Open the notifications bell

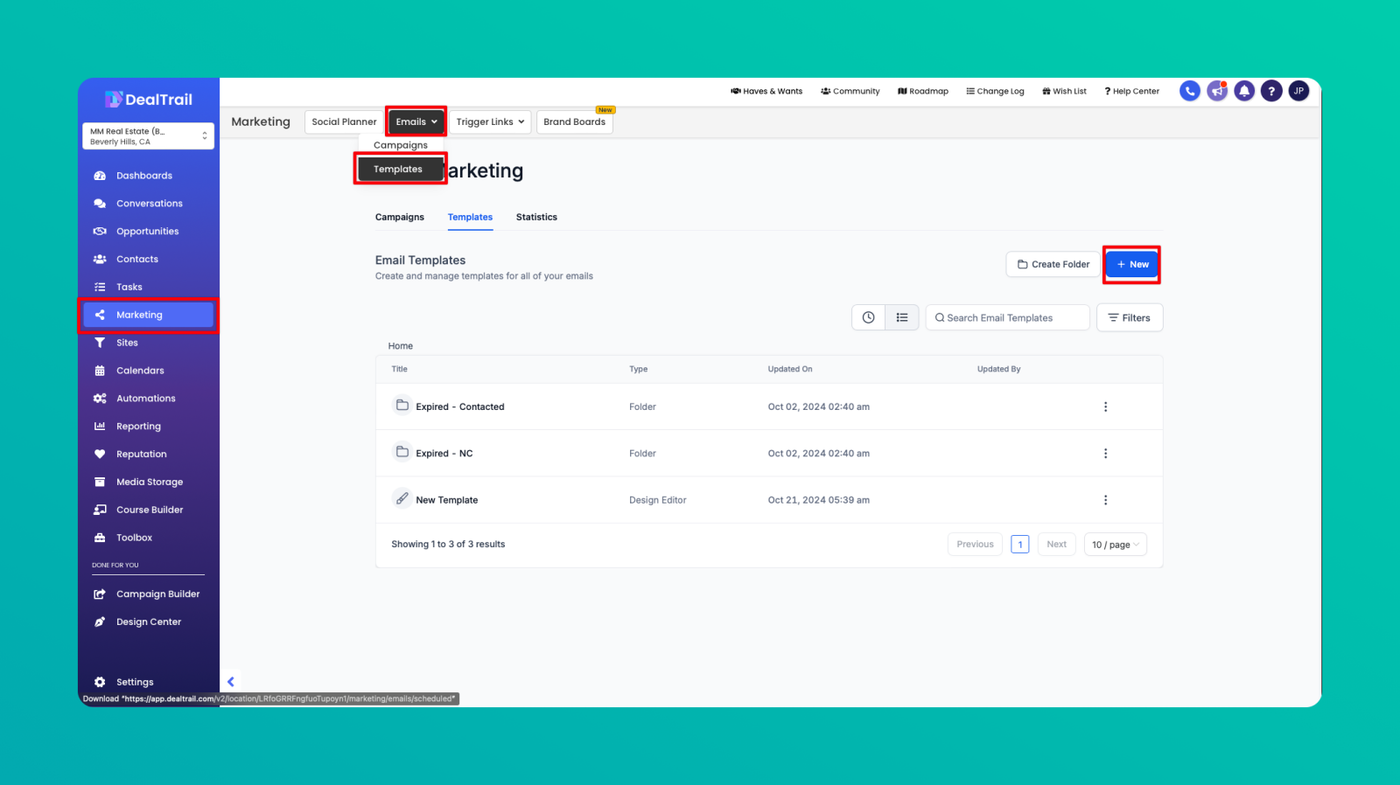(x=1244, y=91)
